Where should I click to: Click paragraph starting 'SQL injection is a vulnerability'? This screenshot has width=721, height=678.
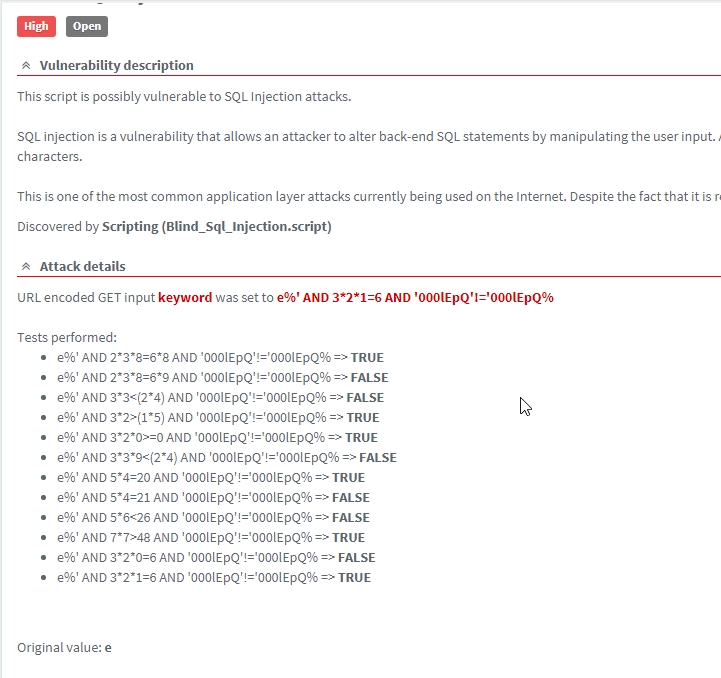point(369,146)
